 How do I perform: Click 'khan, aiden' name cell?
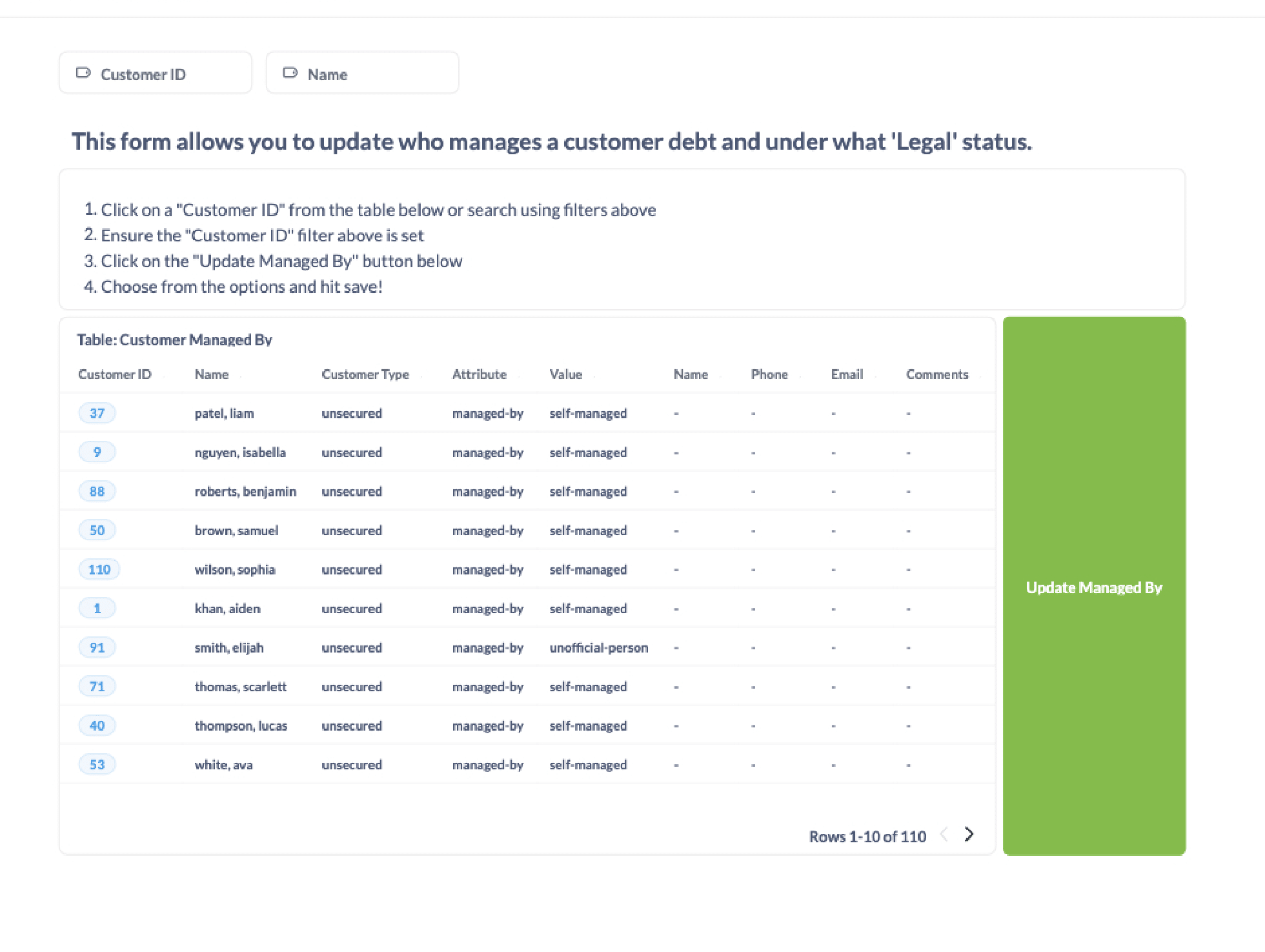coord(227,608)
